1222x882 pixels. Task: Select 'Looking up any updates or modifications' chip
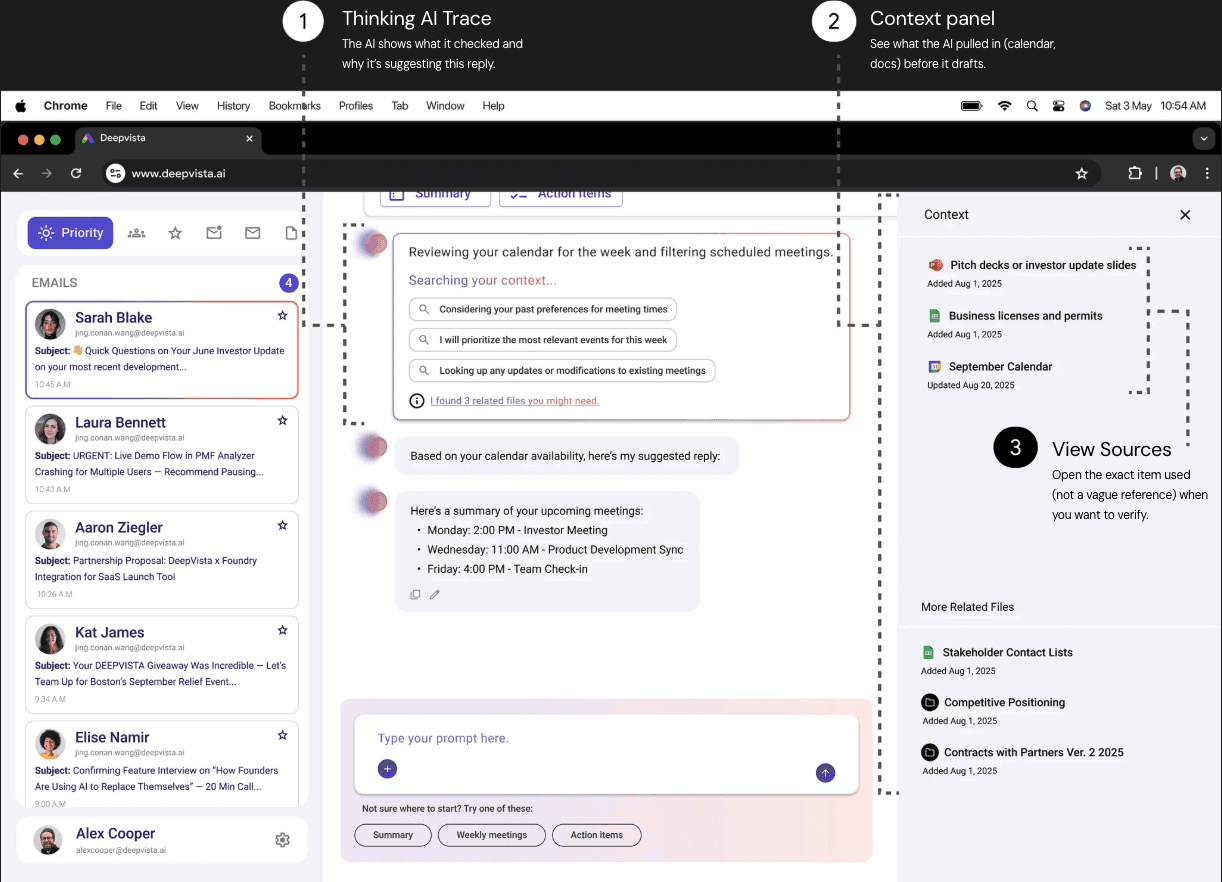(562, 370)
